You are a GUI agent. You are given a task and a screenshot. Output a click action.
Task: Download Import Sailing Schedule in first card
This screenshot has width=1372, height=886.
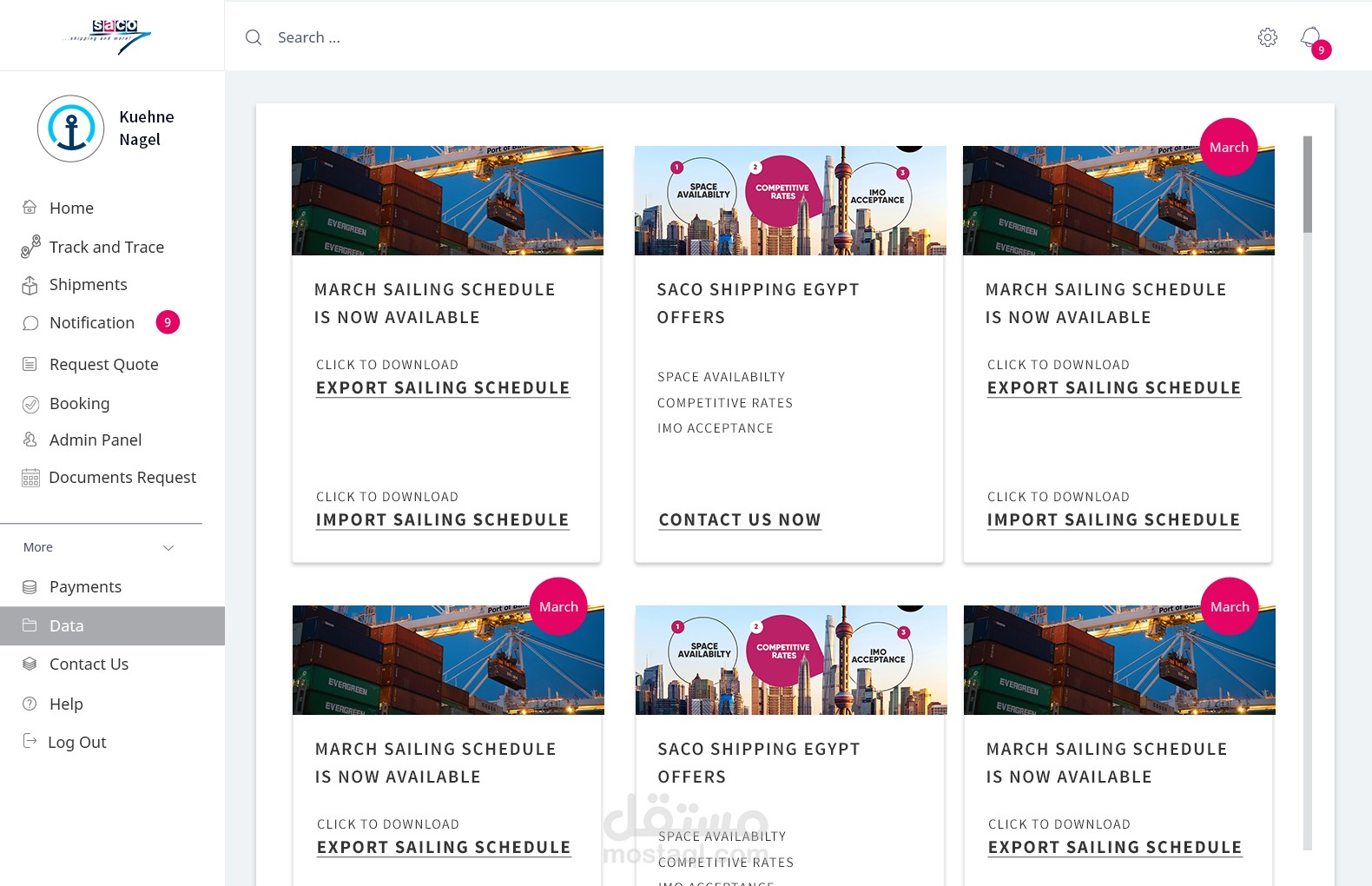coord(443,519)
